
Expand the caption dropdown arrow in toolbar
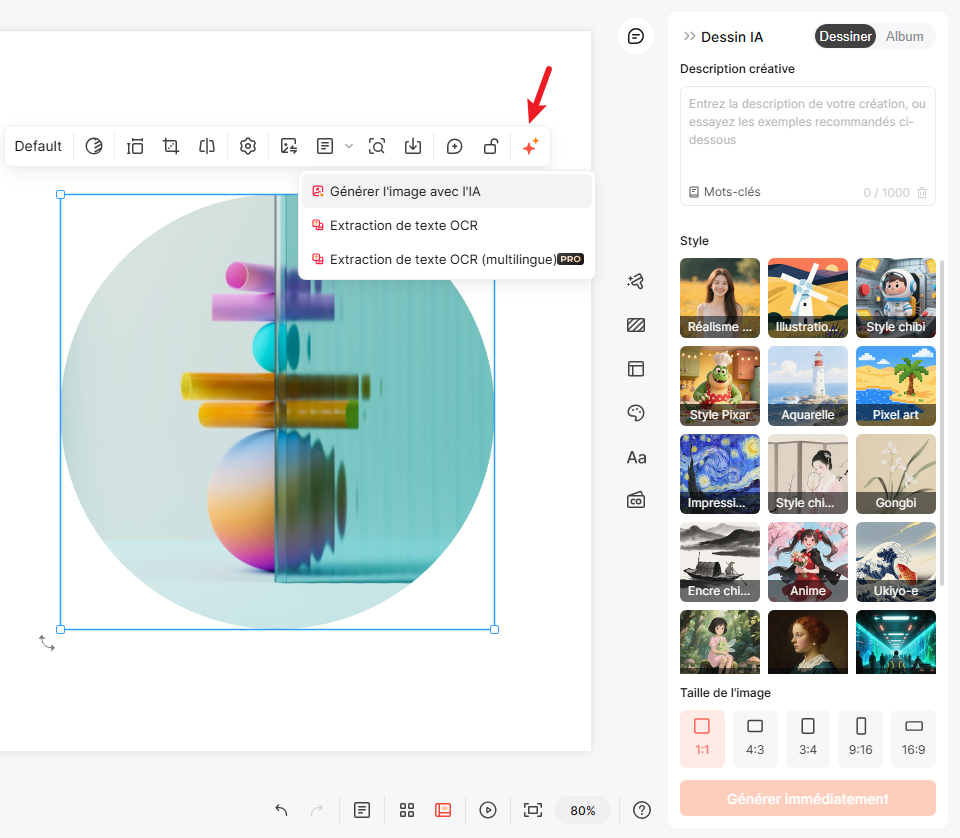coord(349,146)
